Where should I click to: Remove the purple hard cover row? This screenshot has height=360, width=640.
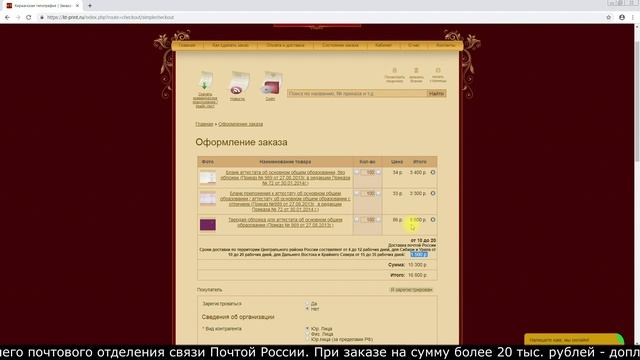tap(433, 220)
